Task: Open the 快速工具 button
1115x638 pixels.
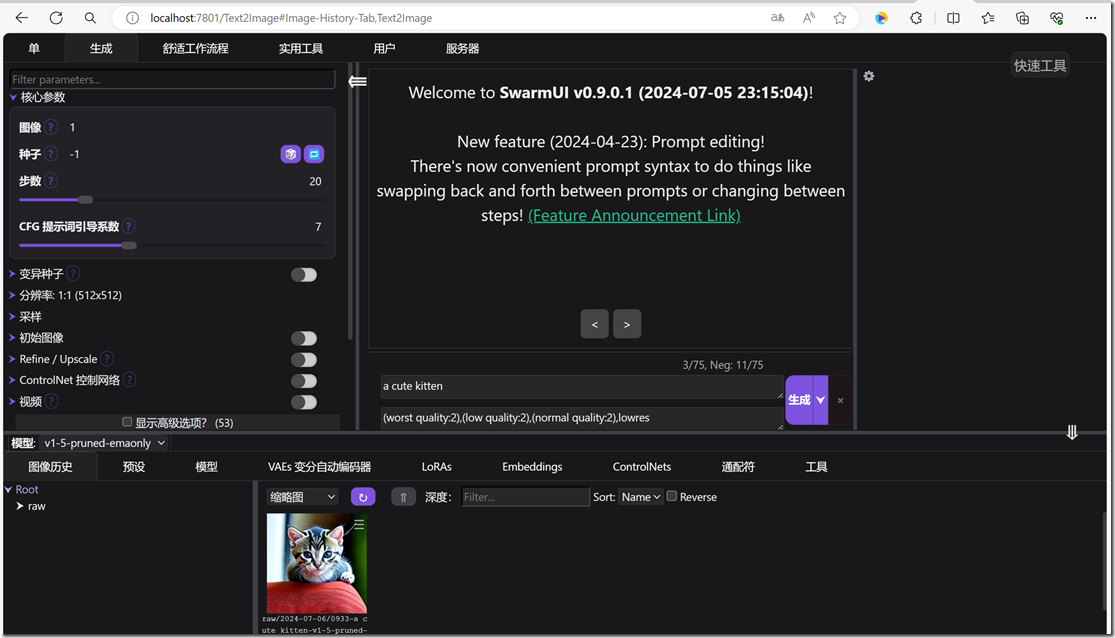Action: click(1040, 65)
